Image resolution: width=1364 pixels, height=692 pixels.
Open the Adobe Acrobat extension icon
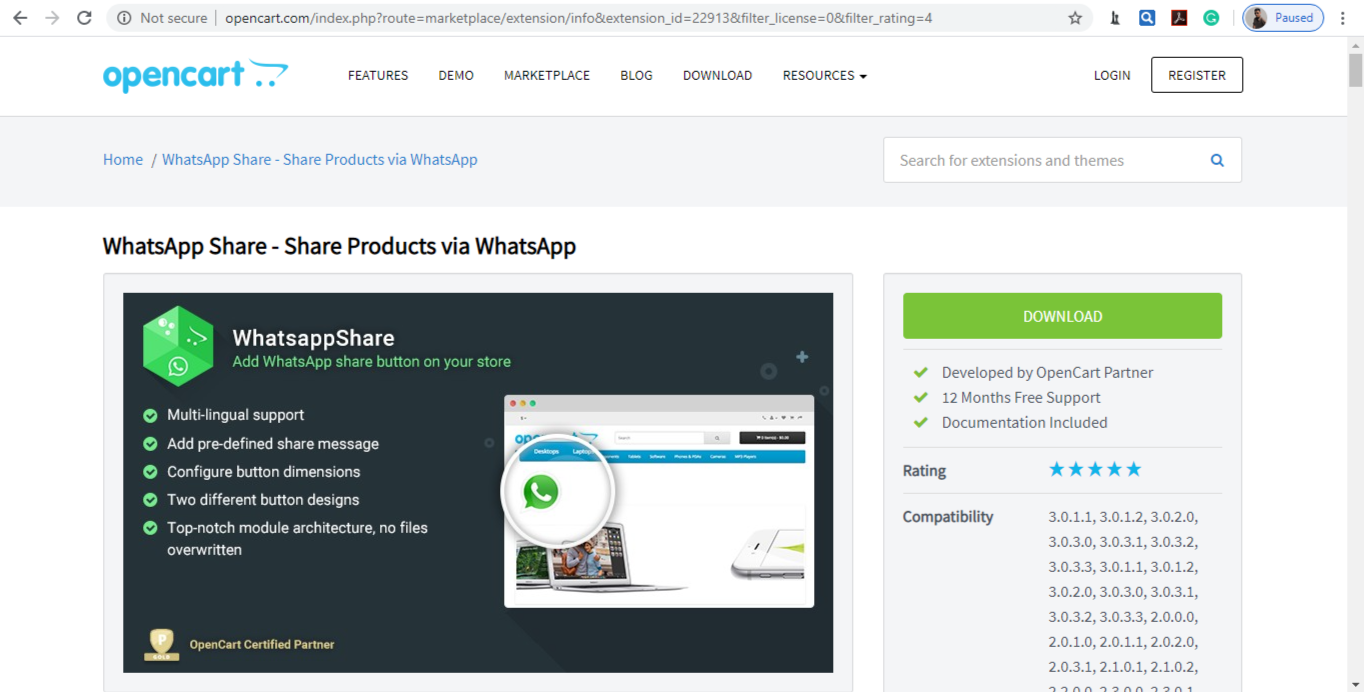[x=1179, y=18]
